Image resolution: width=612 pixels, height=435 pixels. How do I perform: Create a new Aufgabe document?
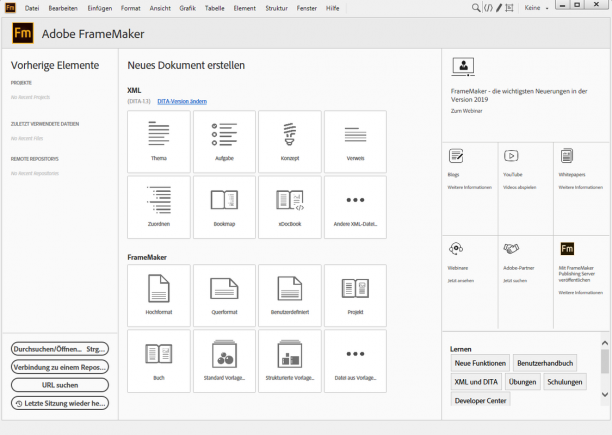coord(224,141)
